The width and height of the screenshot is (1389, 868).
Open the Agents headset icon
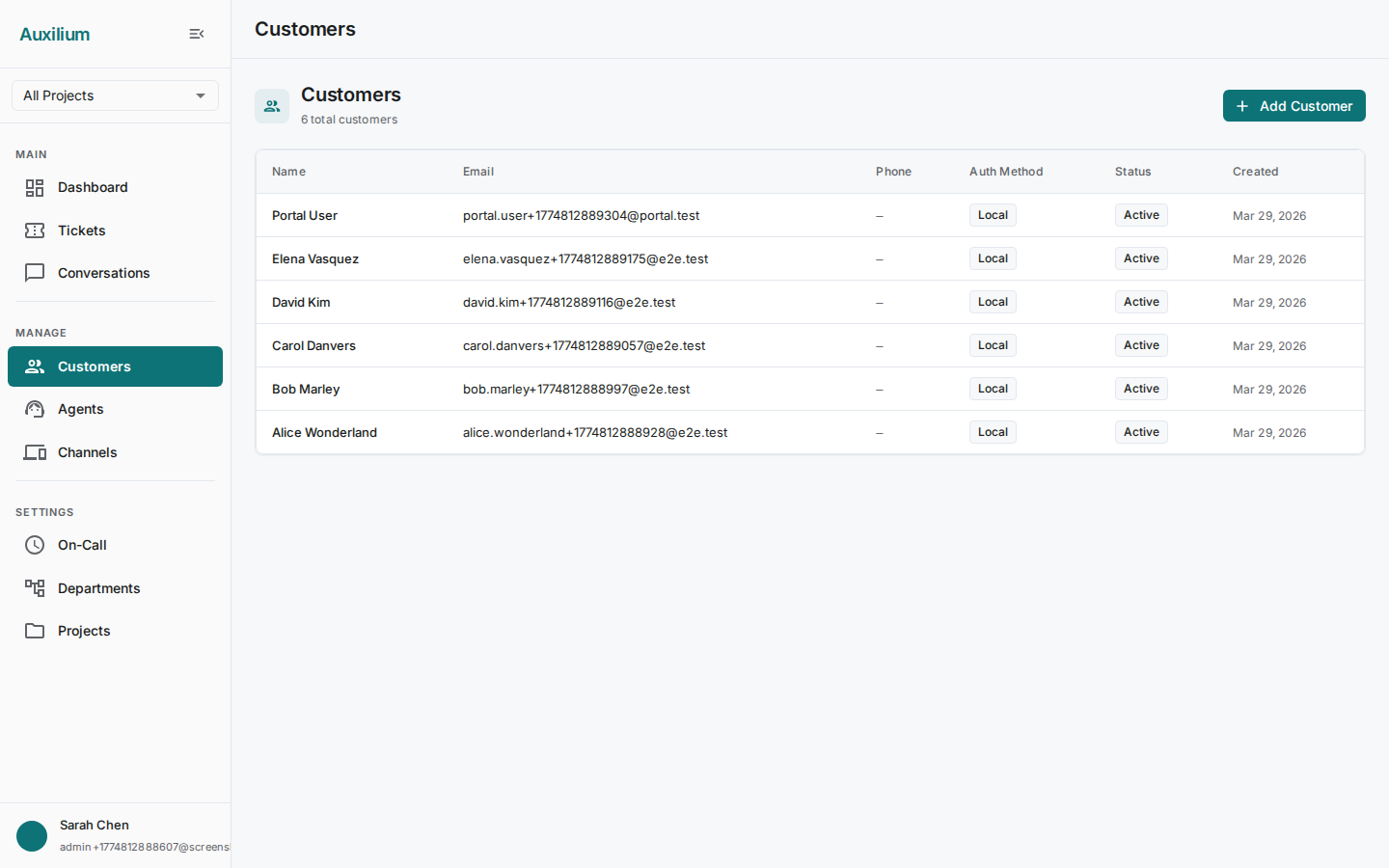[35, 409]
